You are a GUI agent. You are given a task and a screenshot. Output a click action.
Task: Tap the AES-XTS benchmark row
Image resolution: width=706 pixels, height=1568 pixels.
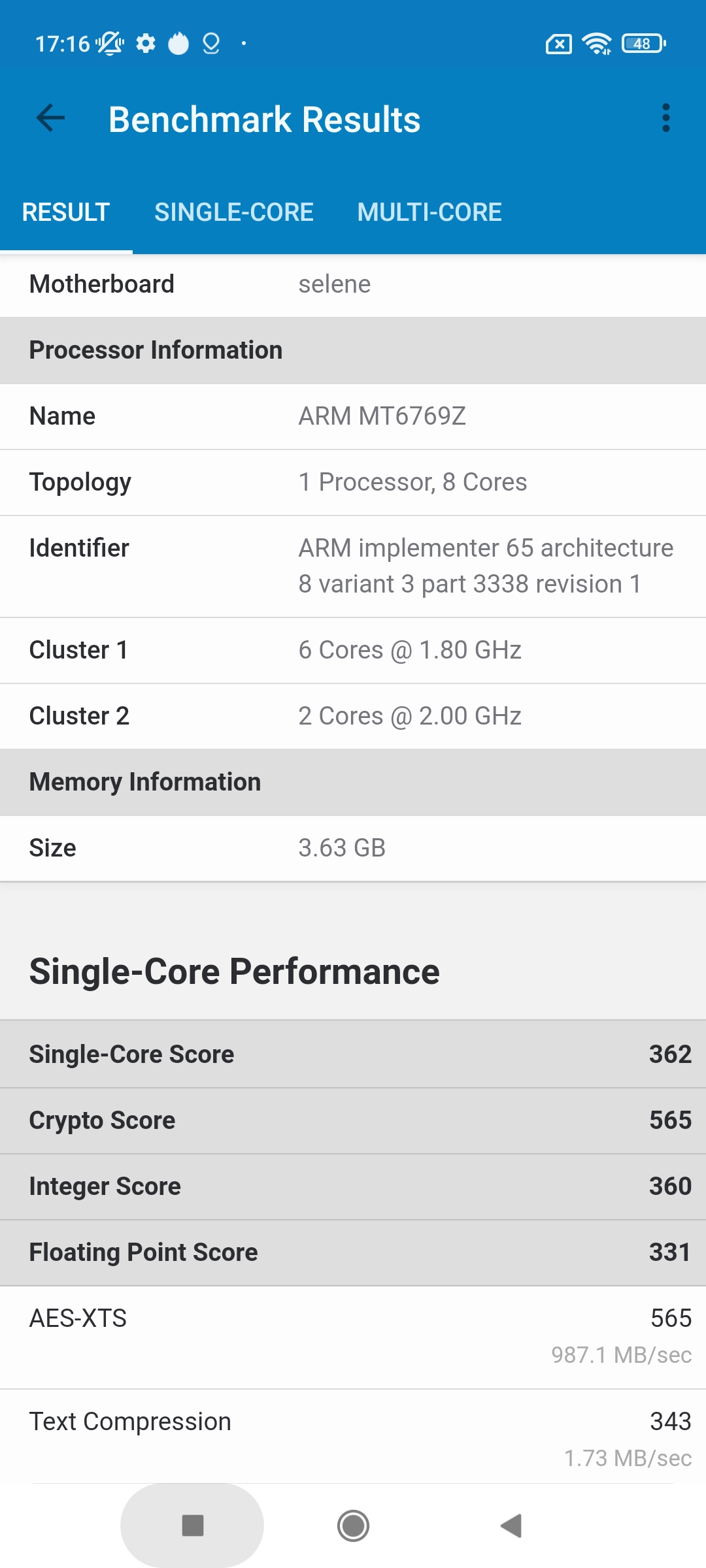coord(353,1335)
